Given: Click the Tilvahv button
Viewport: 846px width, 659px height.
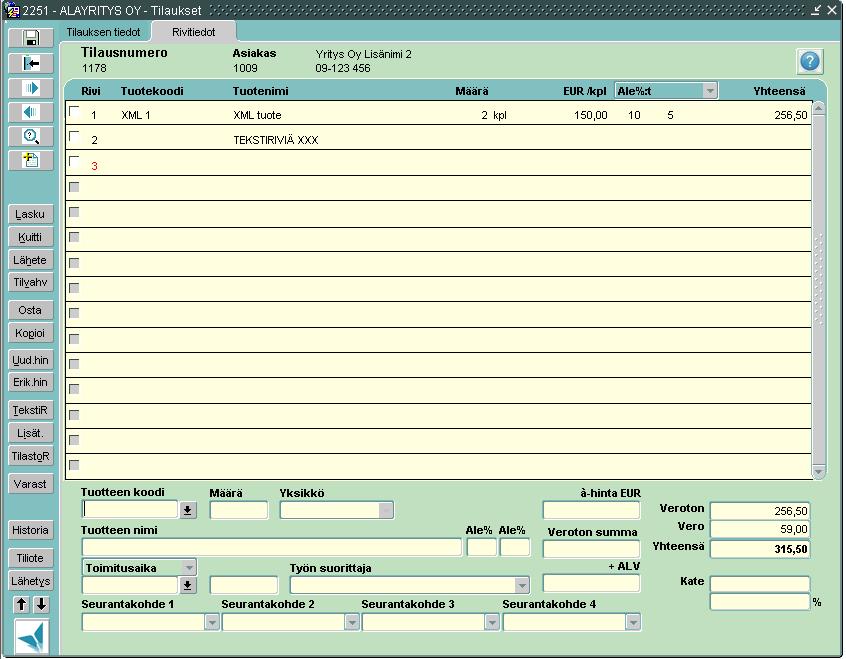Looking at the screenshot, I should [31, 282].
